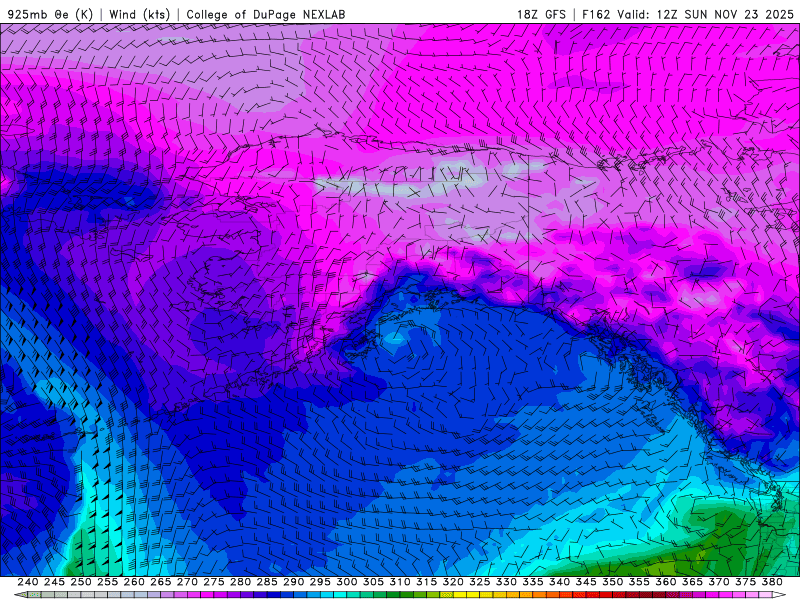Click the 330 value on the color scale
Image resolution: width=800 pixels, height=600 pixels.
tap(506, 582)
